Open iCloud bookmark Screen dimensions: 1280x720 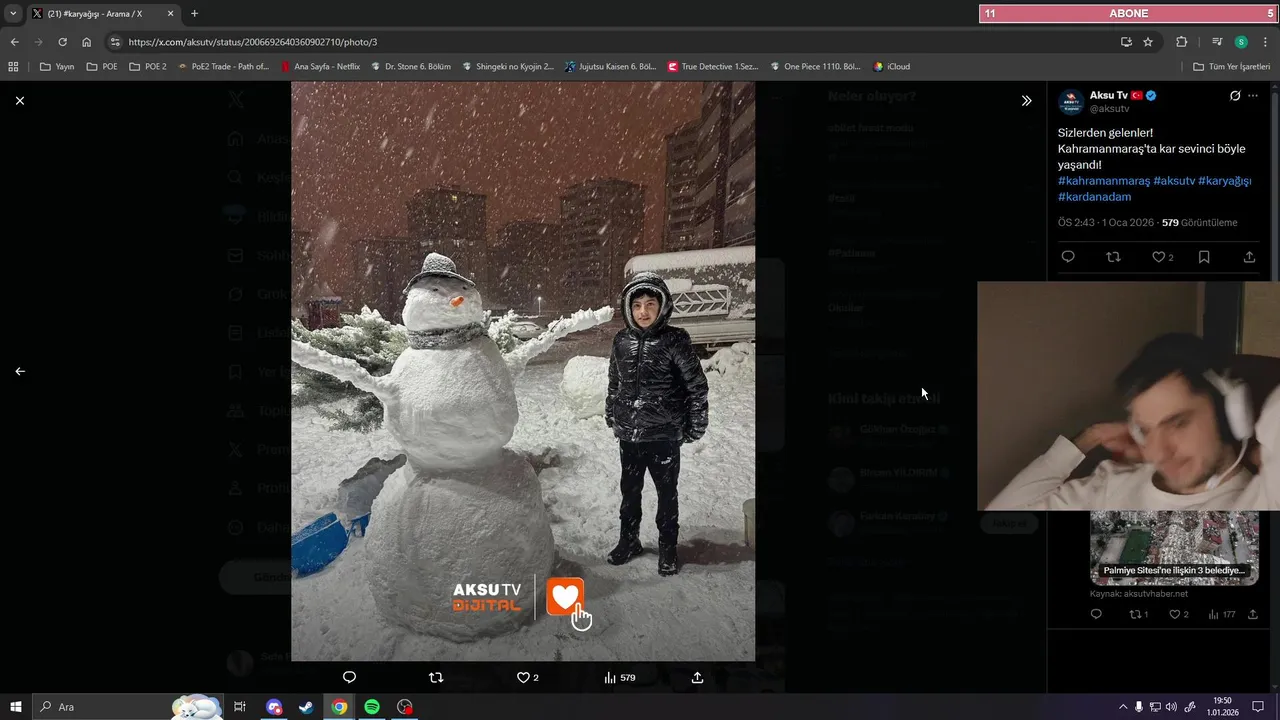tap(892, 67)
